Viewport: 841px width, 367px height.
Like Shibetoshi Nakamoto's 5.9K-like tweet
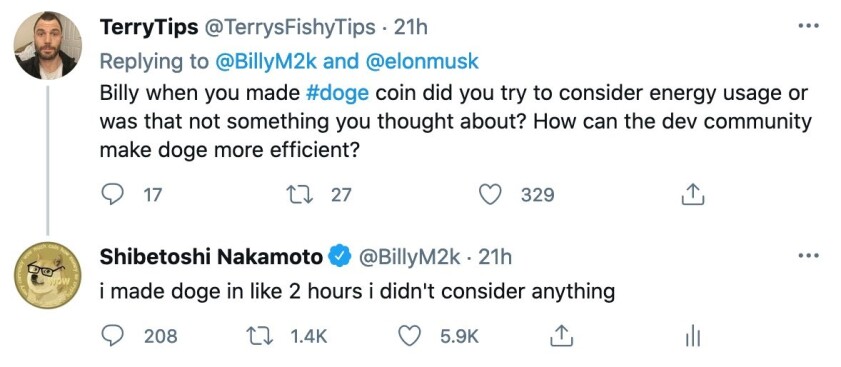(410, 336)
